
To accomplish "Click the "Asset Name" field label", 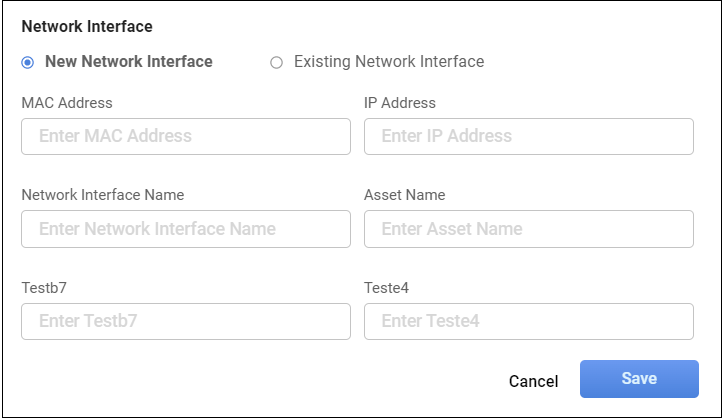I will click(405, 195).
